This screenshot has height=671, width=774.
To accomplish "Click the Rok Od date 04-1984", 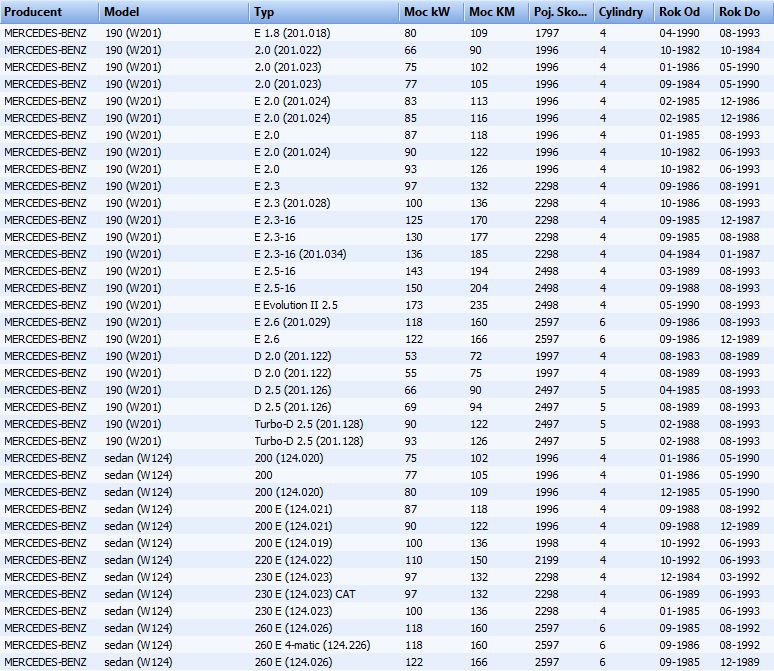I will (679, 254).
